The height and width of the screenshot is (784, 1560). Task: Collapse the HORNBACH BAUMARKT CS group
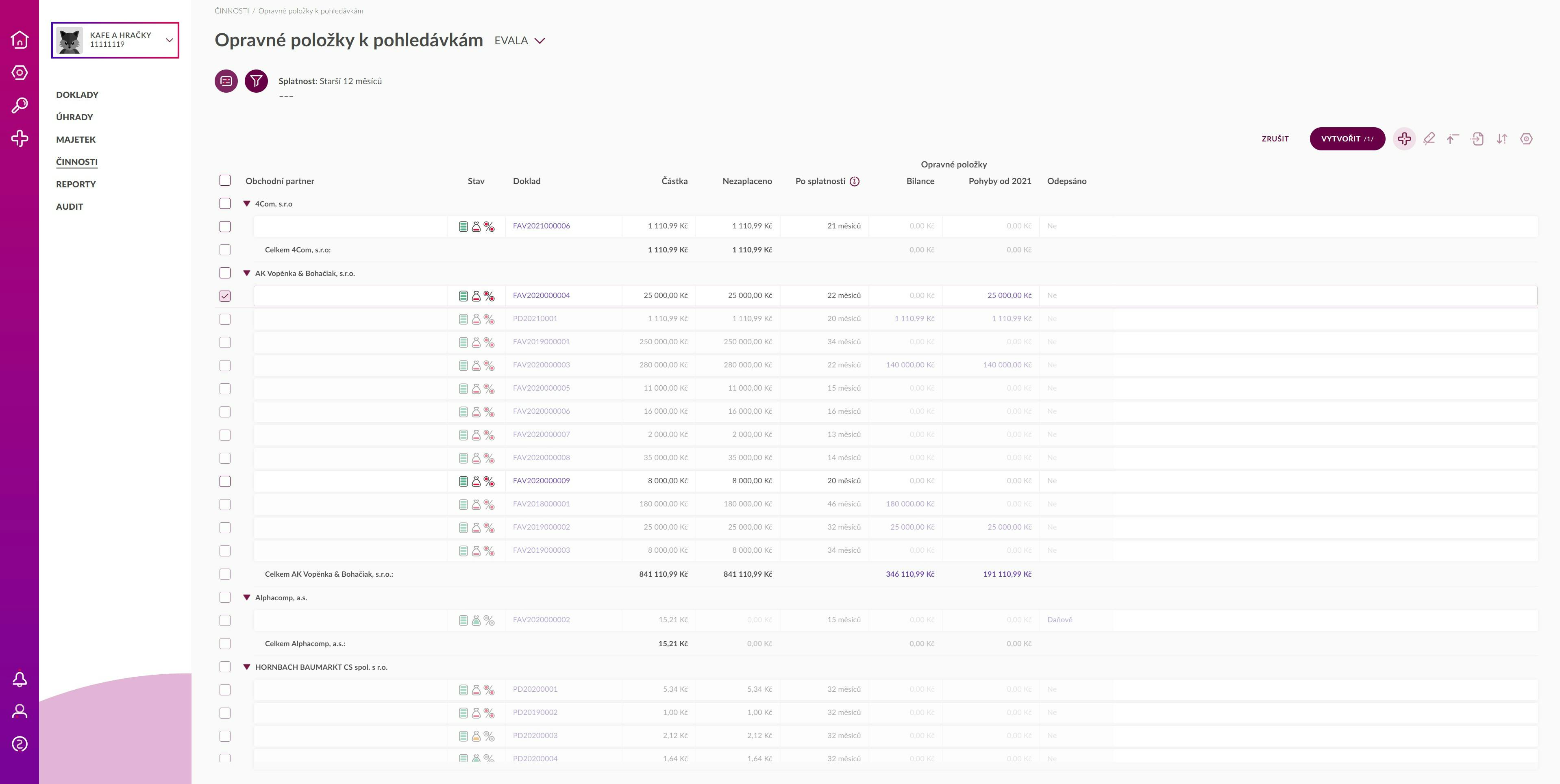[x=246, y=667]
